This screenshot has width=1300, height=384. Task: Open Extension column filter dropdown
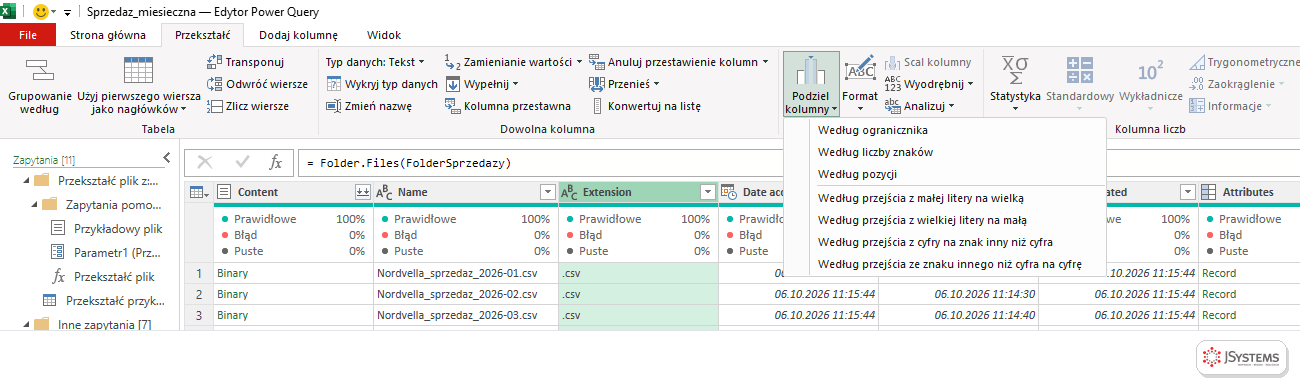[x=708, y=192]
